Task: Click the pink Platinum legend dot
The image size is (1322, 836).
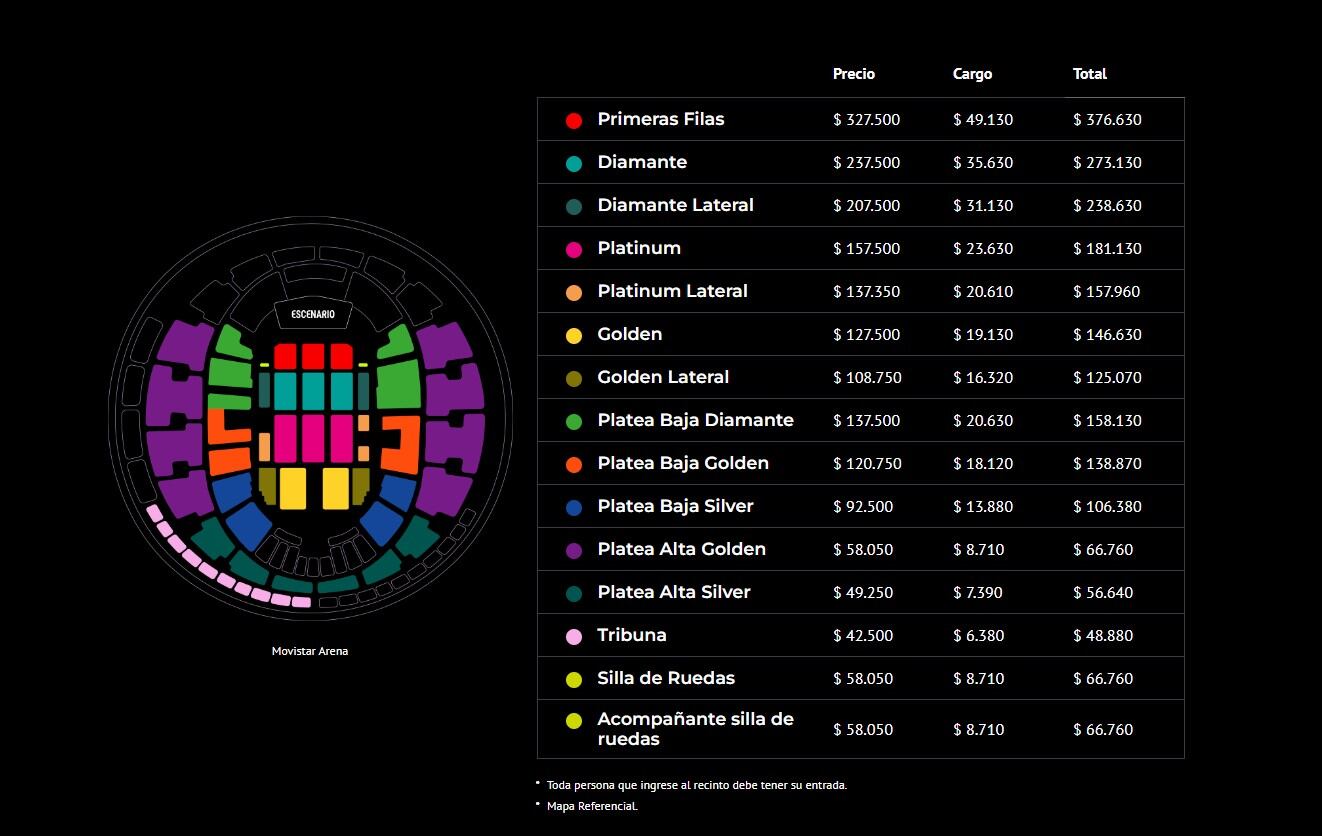Action: click(x=574, y=249)
